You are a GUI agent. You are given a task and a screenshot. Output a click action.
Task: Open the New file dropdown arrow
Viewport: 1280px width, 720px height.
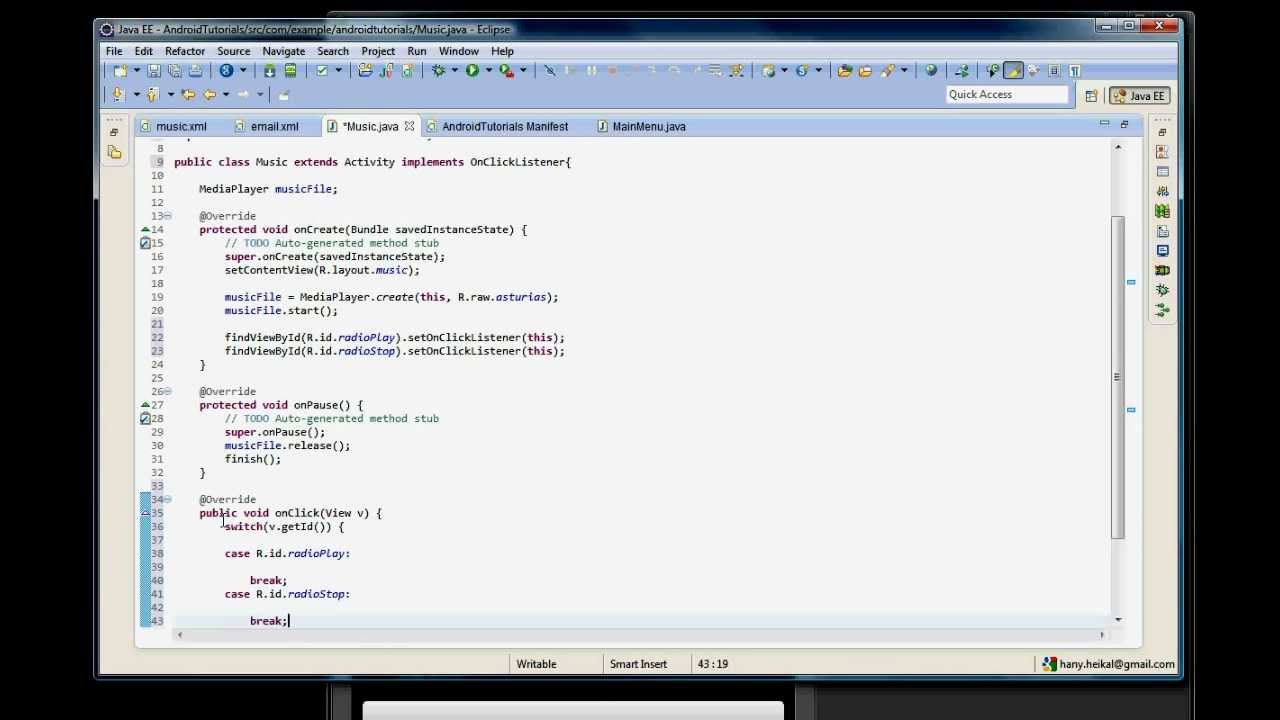point(137,71)
